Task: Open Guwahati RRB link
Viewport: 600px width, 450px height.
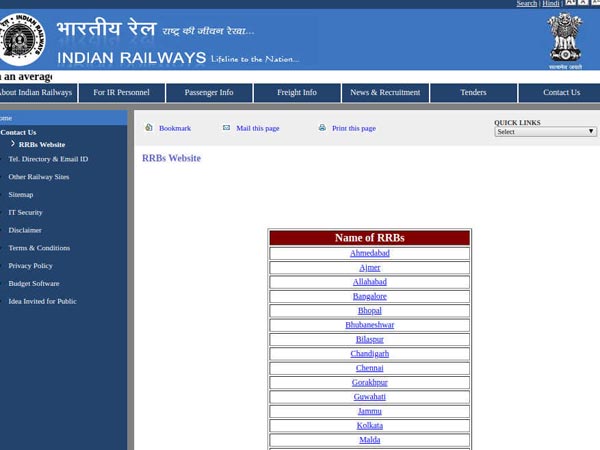Action: pyautogui.click(x=370, y=397)
